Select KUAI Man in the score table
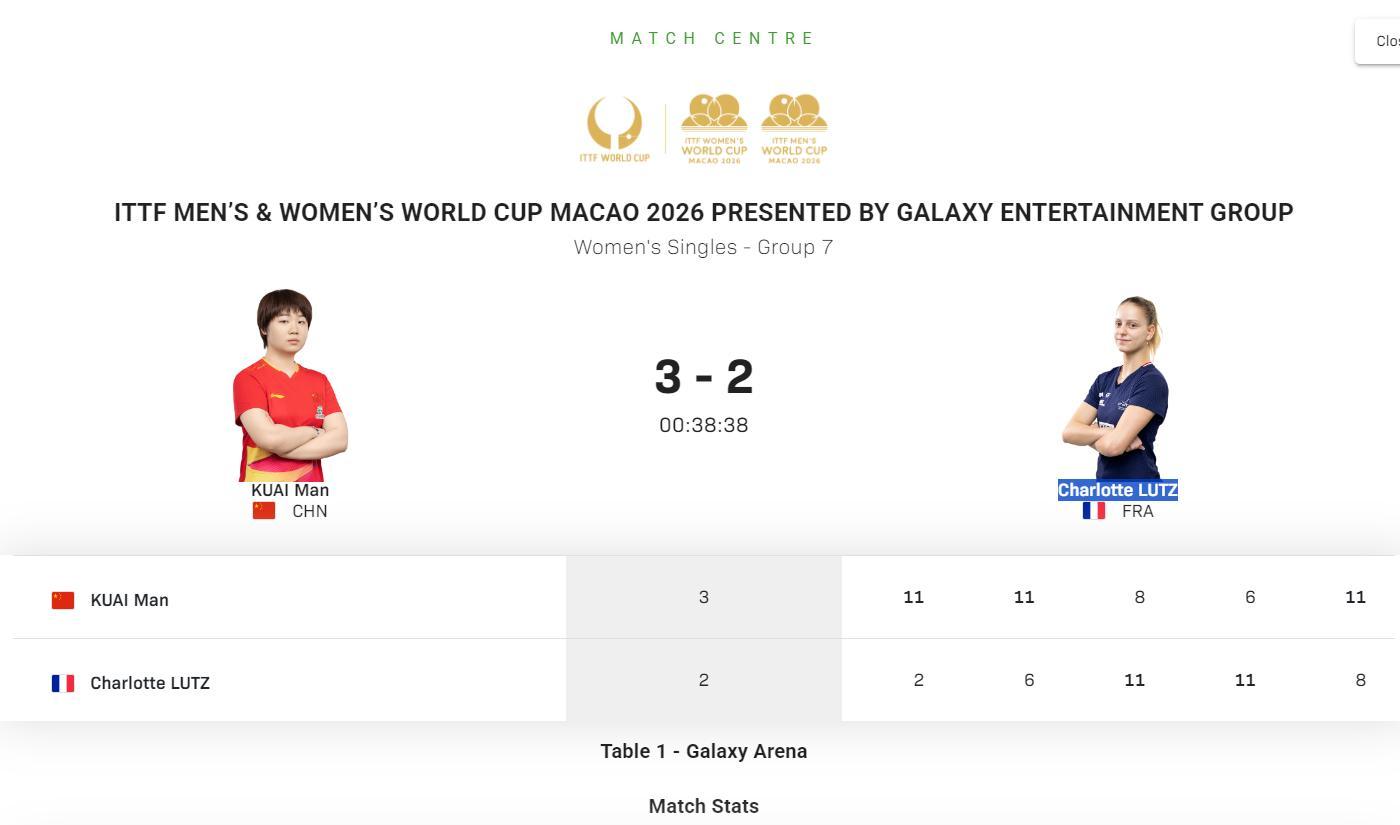1400x825 pixels. tap(129, 600)
